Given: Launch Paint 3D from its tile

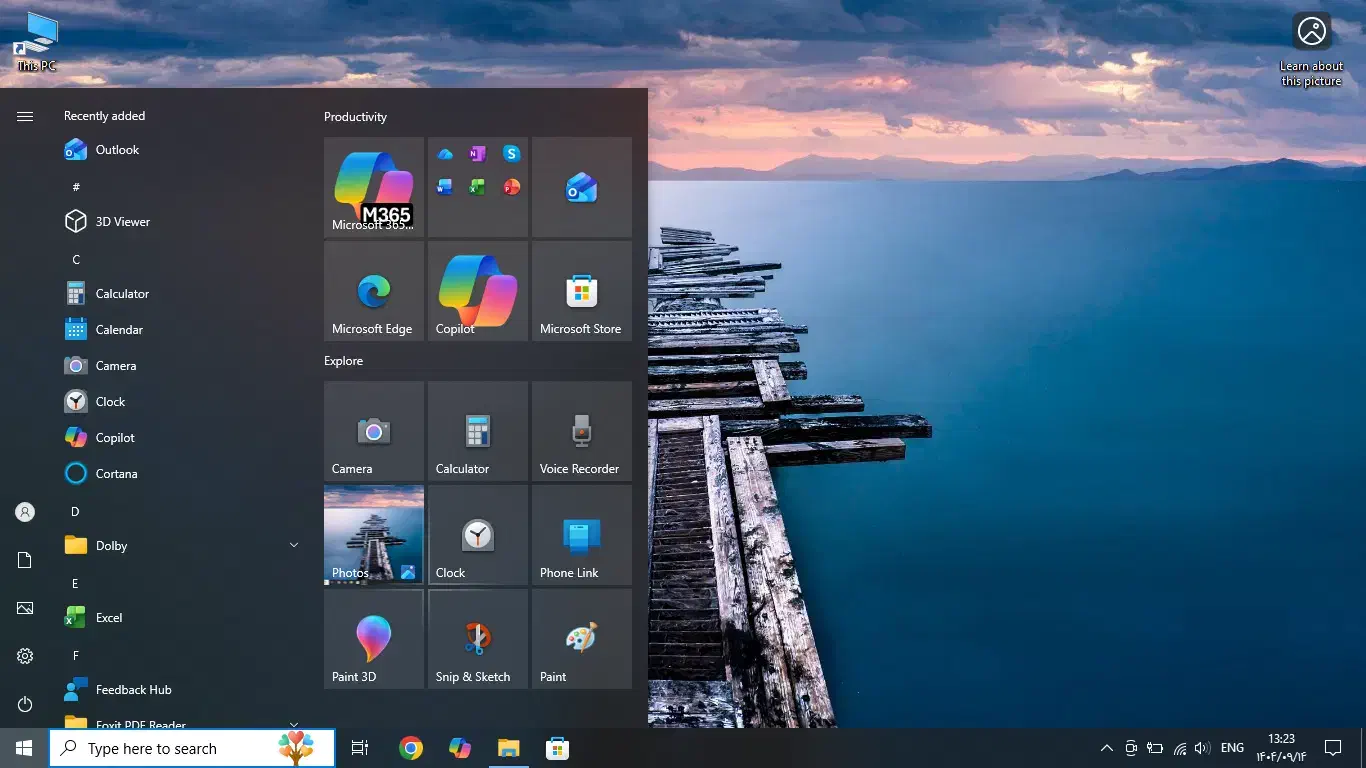Looking at the screenshot, I should click(373, 639).
